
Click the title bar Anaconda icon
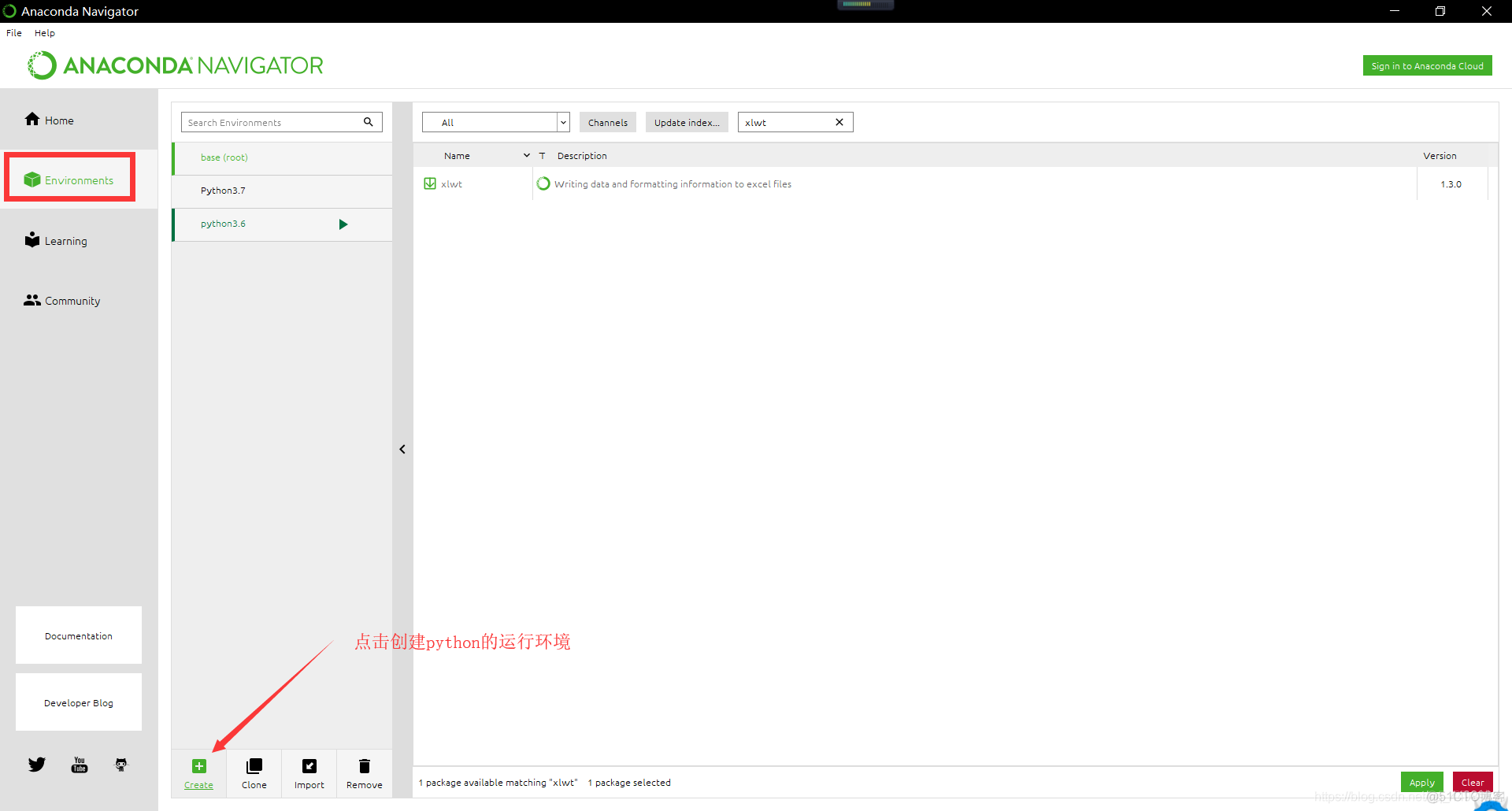[9, 11]
